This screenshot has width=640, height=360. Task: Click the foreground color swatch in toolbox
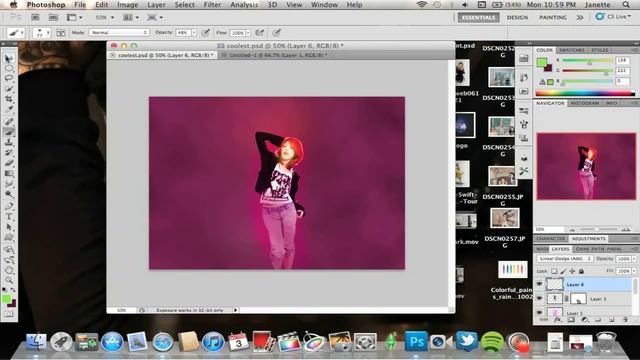click(x=6, y=299)
